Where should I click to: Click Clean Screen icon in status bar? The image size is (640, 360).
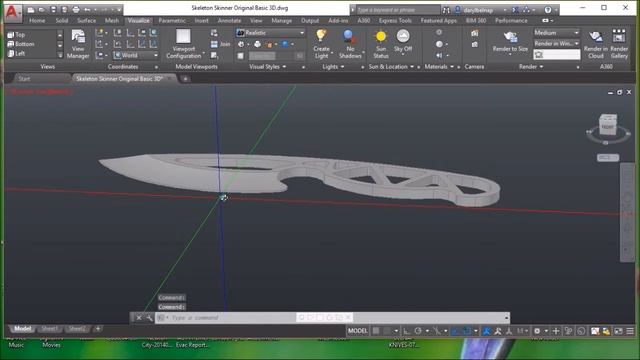619,331
